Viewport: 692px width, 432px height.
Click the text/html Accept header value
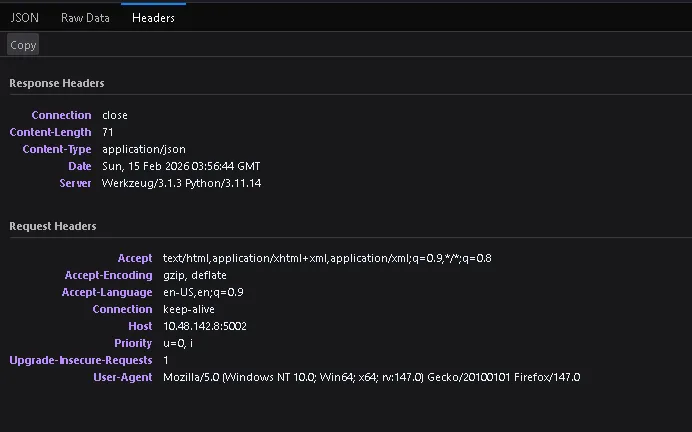[x=327, y=258]
